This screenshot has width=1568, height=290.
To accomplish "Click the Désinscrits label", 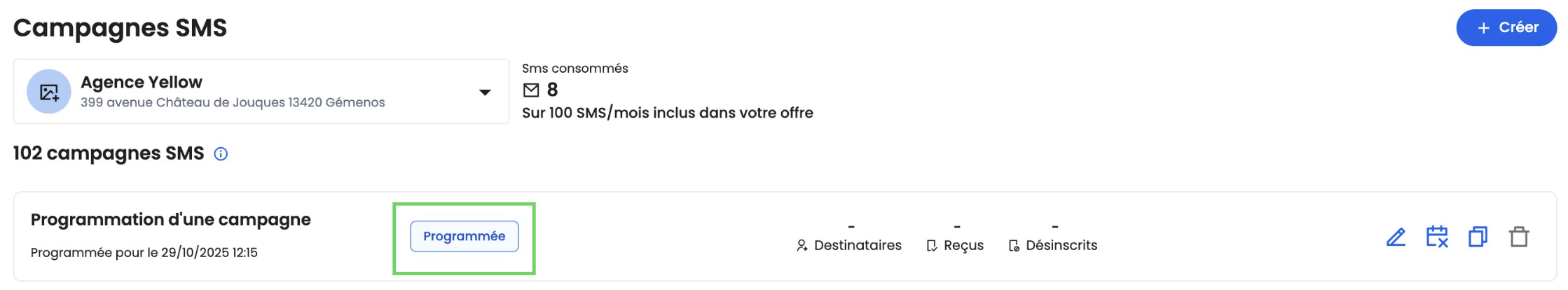I will pos(1061,246).
